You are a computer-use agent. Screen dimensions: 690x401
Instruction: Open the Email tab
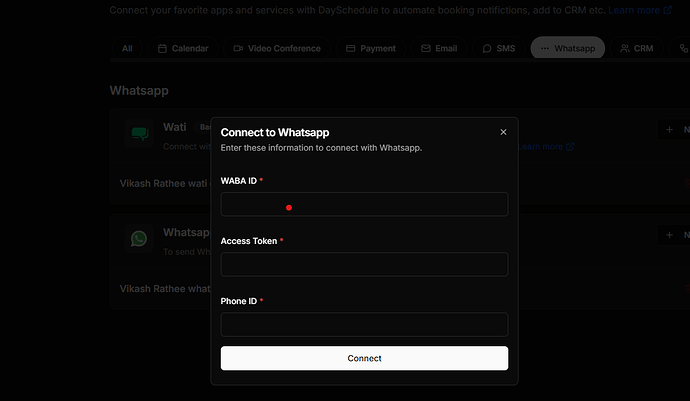[x=439, y=48]
